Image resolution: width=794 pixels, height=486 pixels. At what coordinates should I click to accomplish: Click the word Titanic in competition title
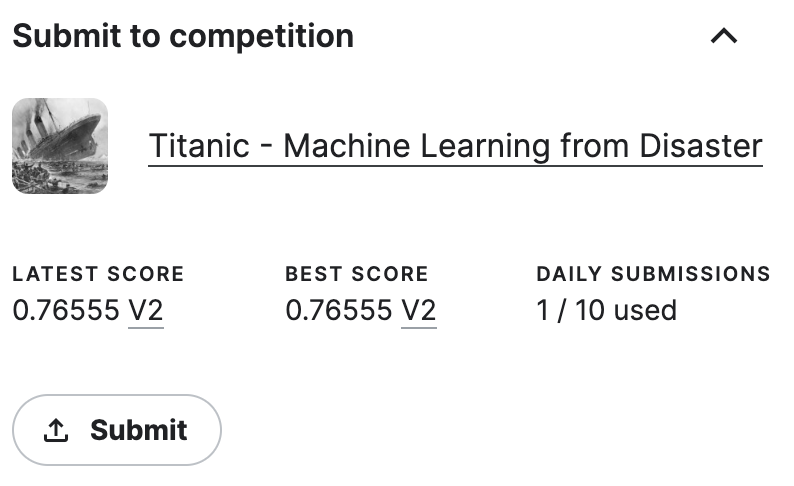(199, 146)
